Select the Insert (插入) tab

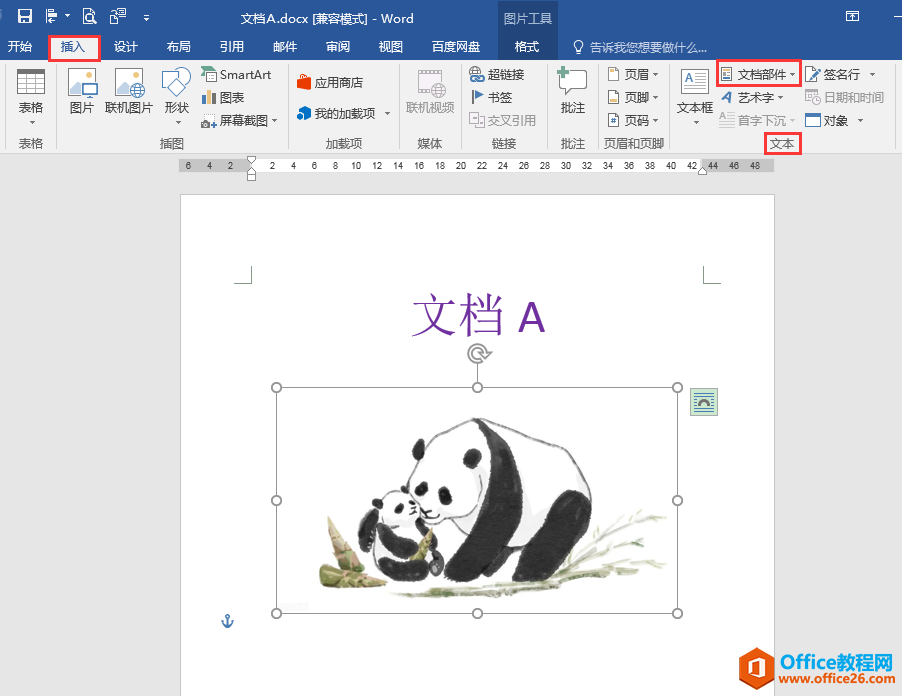tap(73, 47)
